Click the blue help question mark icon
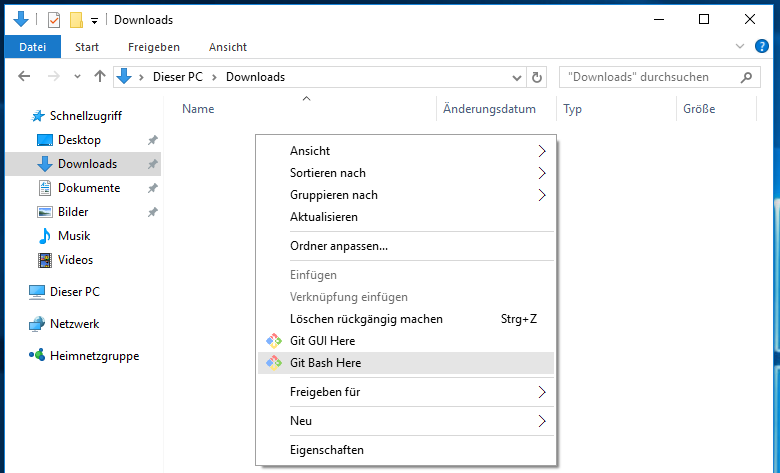 762,46
